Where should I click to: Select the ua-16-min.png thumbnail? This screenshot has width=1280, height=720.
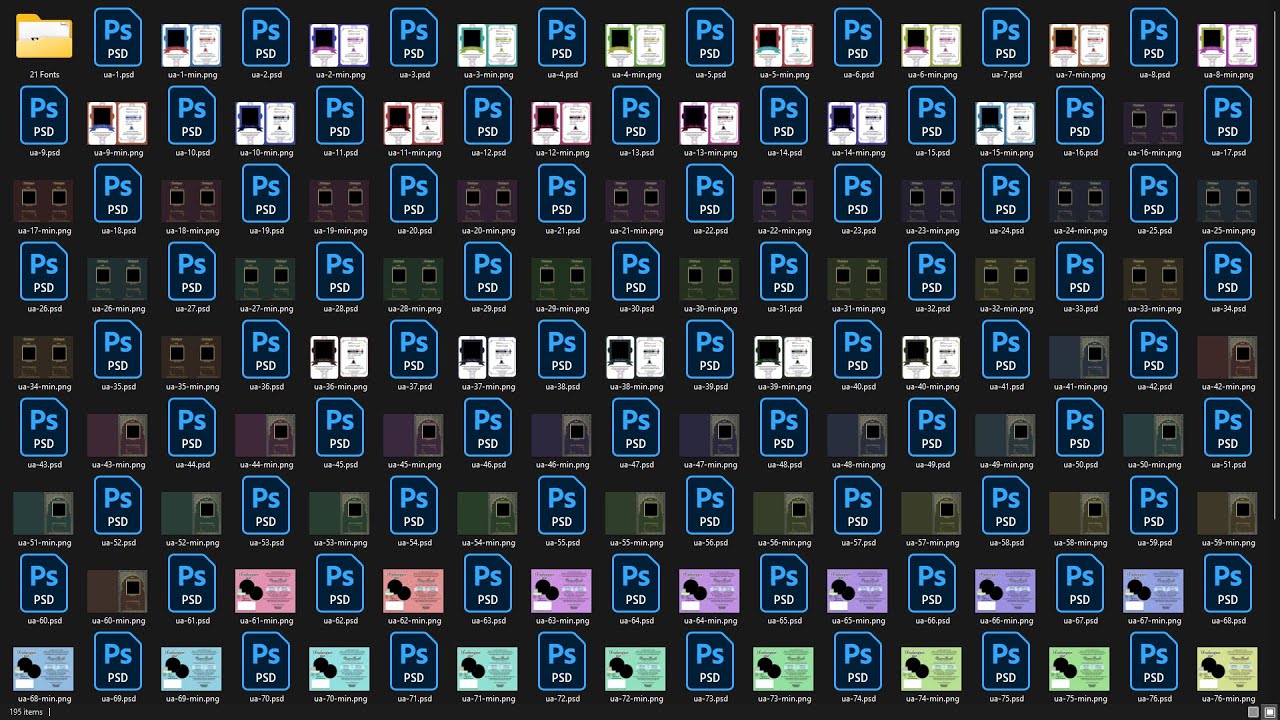click(x=1154, y=124)
